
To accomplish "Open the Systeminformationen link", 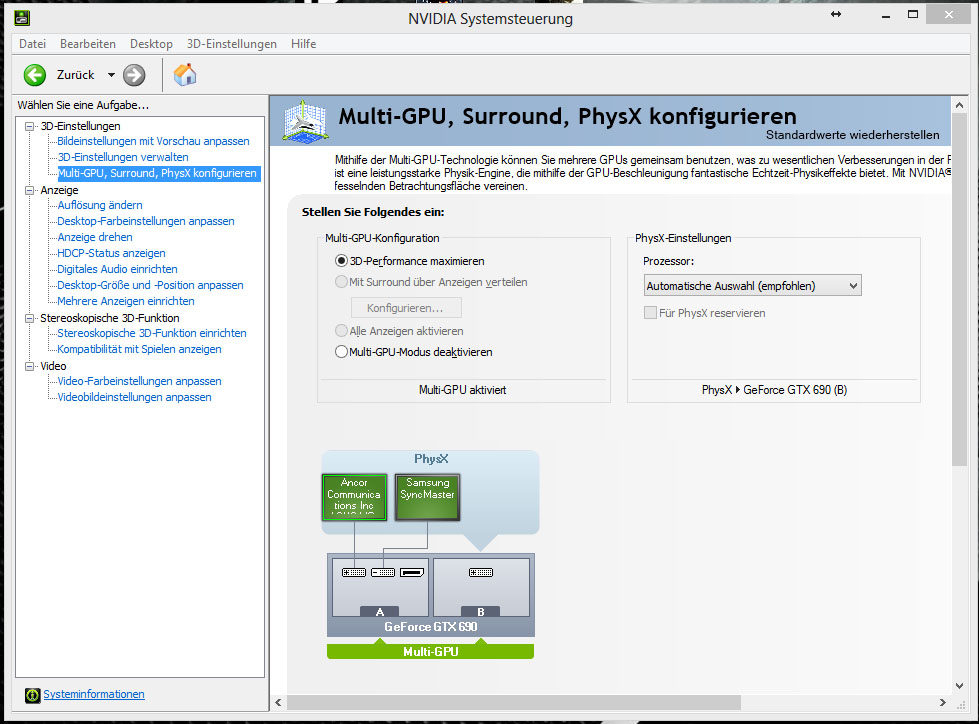I will (x=94, y=694).
